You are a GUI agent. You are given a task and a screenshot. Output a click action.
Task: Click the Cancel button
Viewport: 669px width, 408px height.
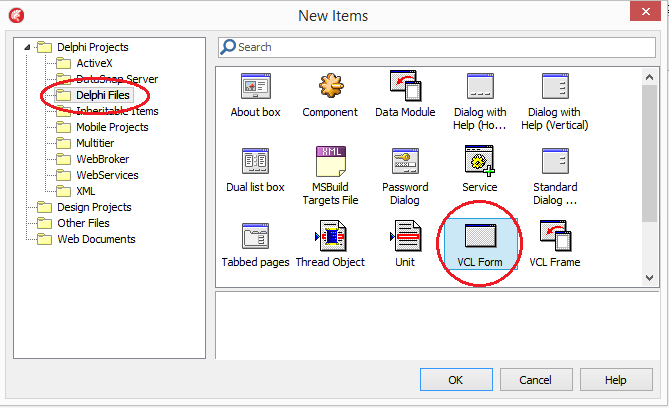point(536,379)
